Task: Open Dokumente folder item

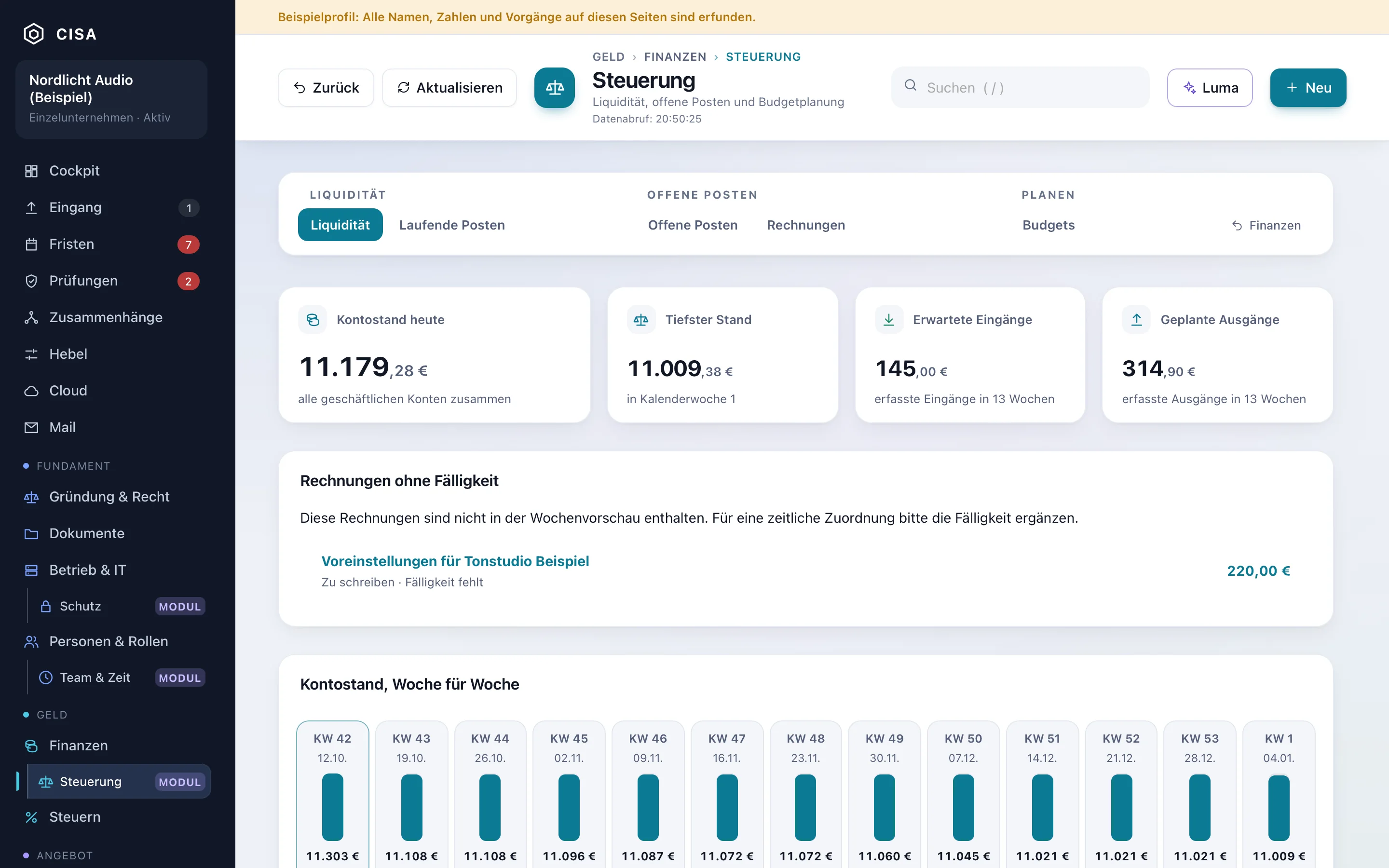Action: [x=113, y=533]
